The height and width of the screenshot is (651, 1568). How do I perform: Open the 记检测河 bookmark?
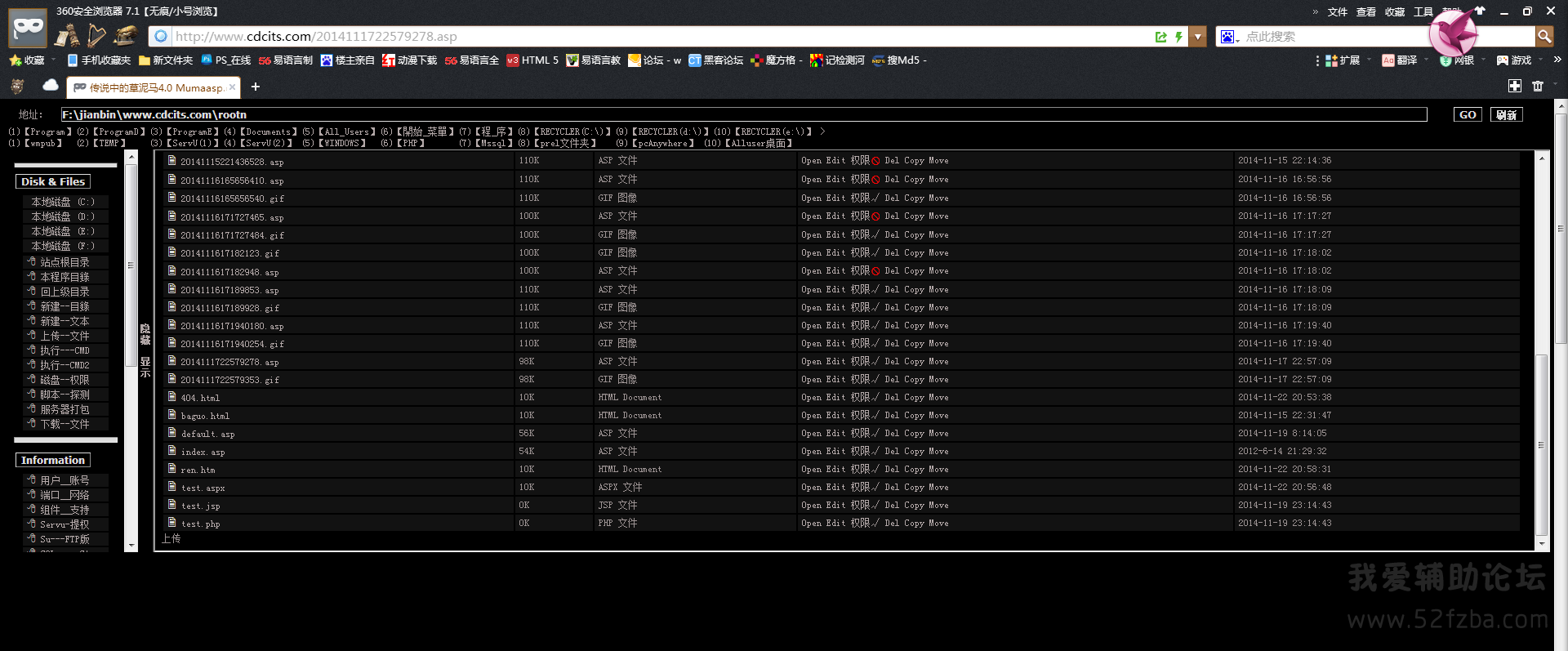[837, 60]
